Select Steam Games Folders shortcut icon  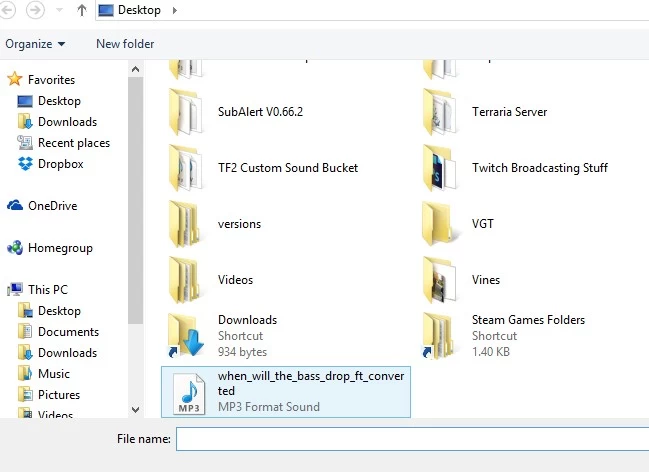pyautogui.click(x=439, y=336)
